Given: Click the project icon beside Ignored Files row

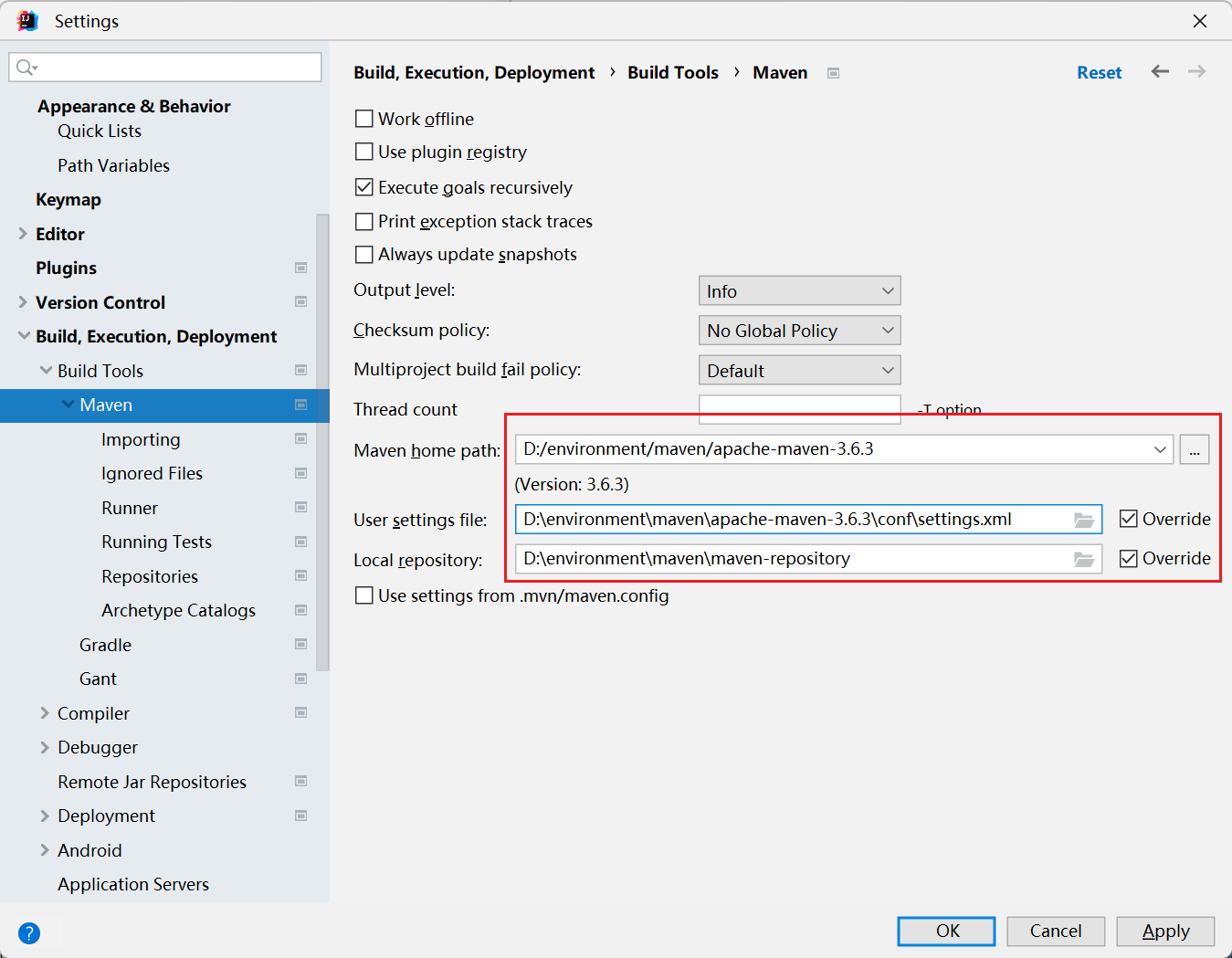Looking at the screenshot, I should pyautogui.click(x=300, y=473).
